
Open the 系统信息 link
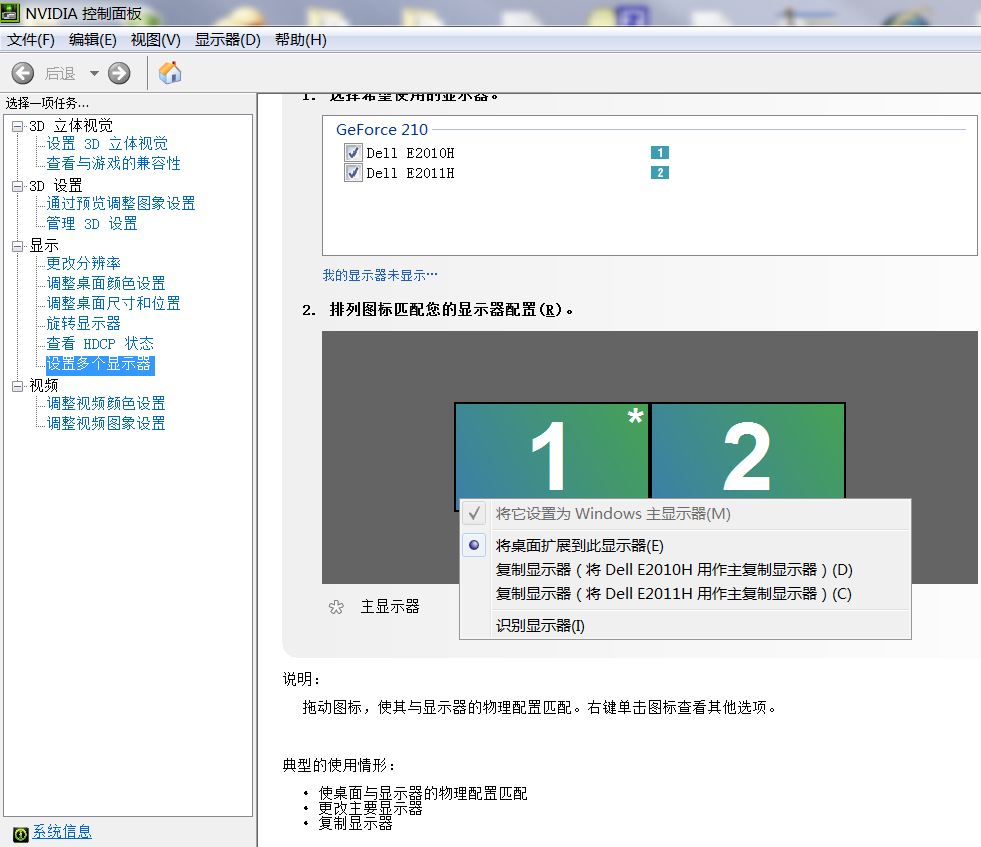coord(62,831)
